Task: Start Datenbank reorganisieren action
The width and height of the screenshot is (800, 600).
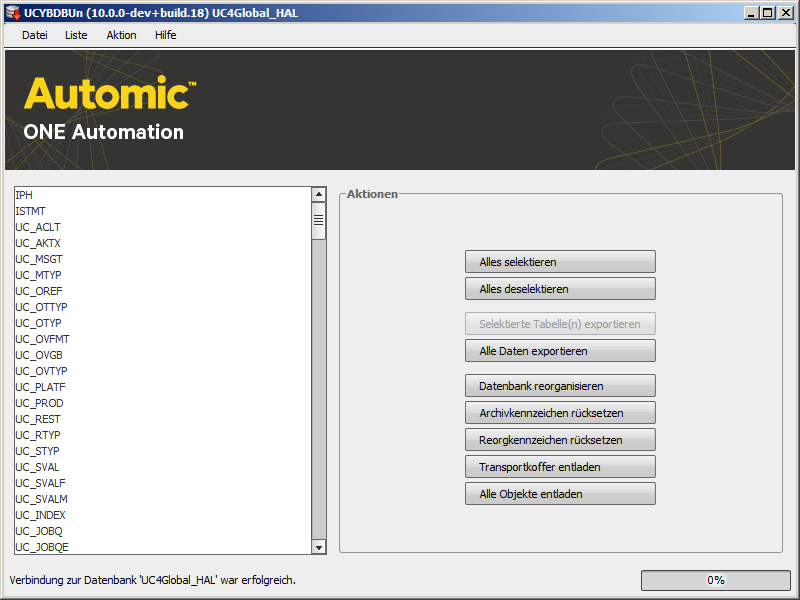Action: point(560,386)
